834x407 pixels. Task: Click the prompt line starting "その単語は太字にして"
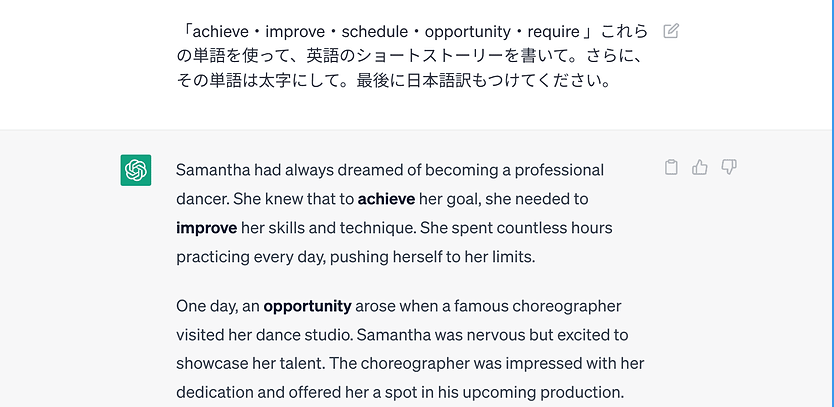[x=393, y=81]
